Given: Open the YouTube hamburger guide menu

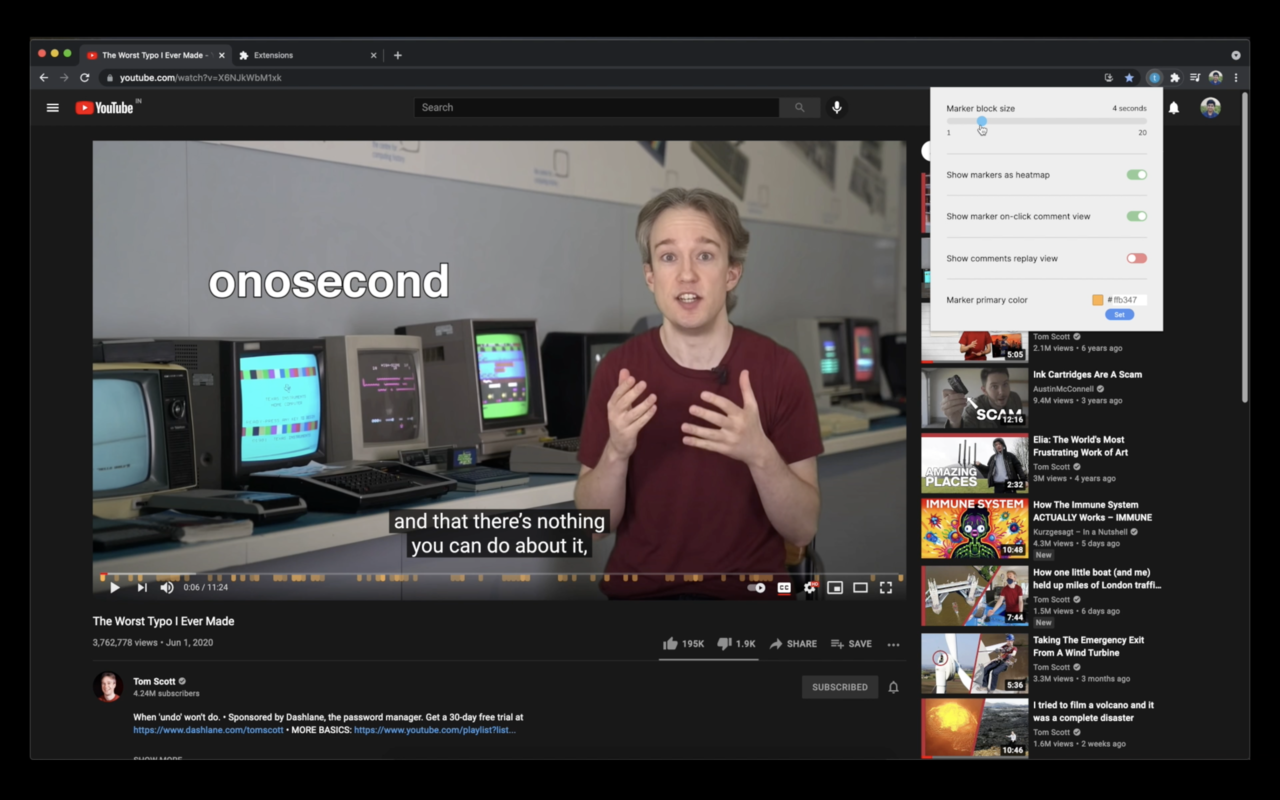Looking at the screenshot, I should [x=53, y=108].
